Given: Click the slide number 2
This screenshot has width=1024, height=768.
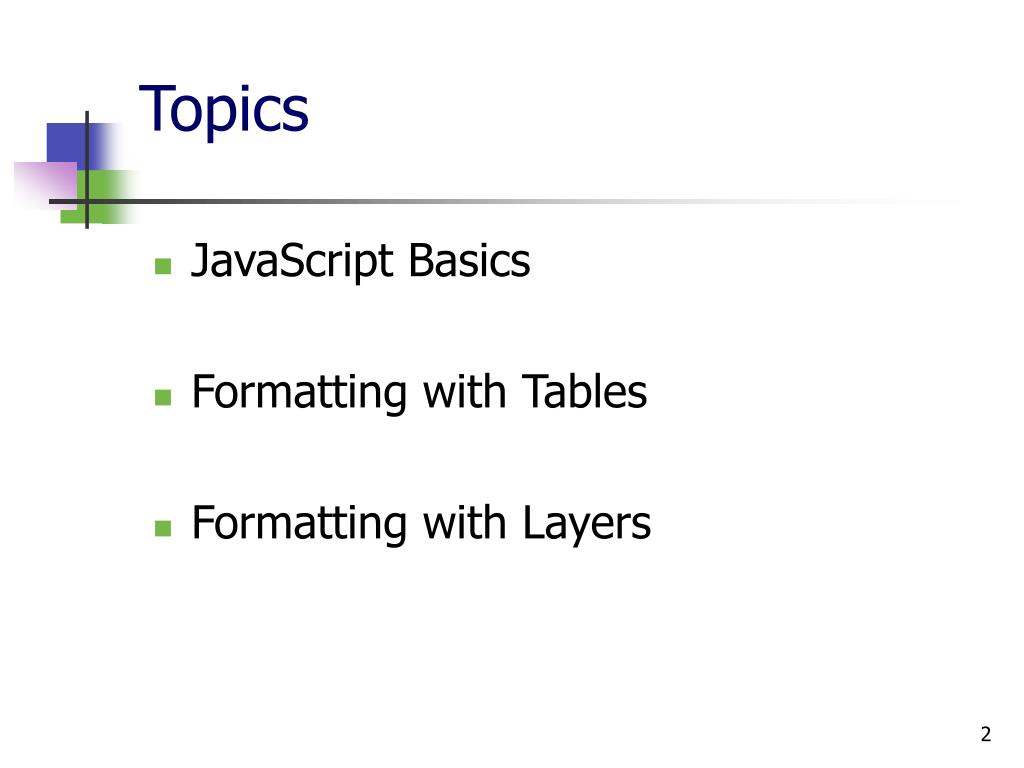Looking at the screenshot, I should pos(985,734).
